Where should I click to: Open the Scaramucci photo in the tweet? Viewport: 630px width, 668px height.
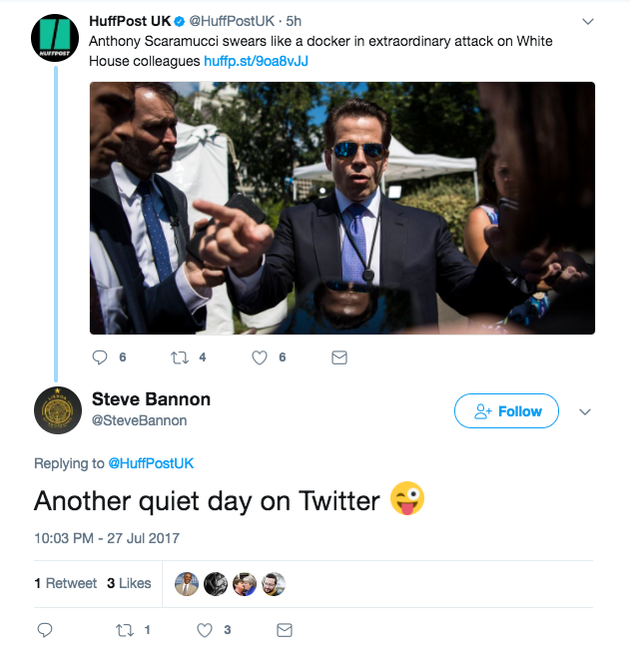pyautogui.click(x=342, y=208)
